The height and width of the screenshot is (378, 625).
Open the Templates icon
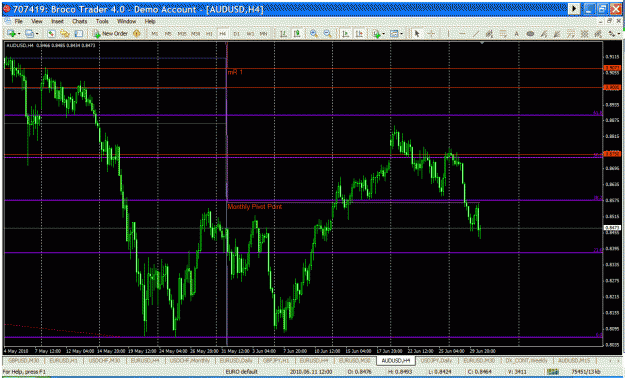(x=394, y=34)
